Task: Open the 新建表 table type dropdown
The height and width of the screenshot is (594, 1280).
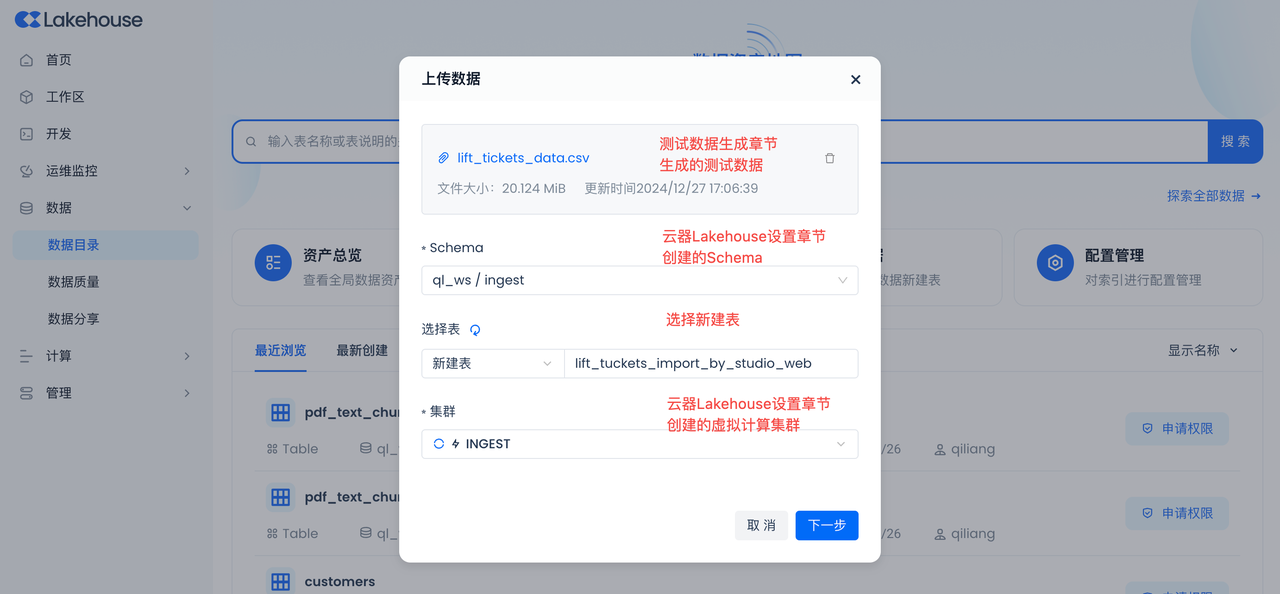Action: tap(492, 364)
